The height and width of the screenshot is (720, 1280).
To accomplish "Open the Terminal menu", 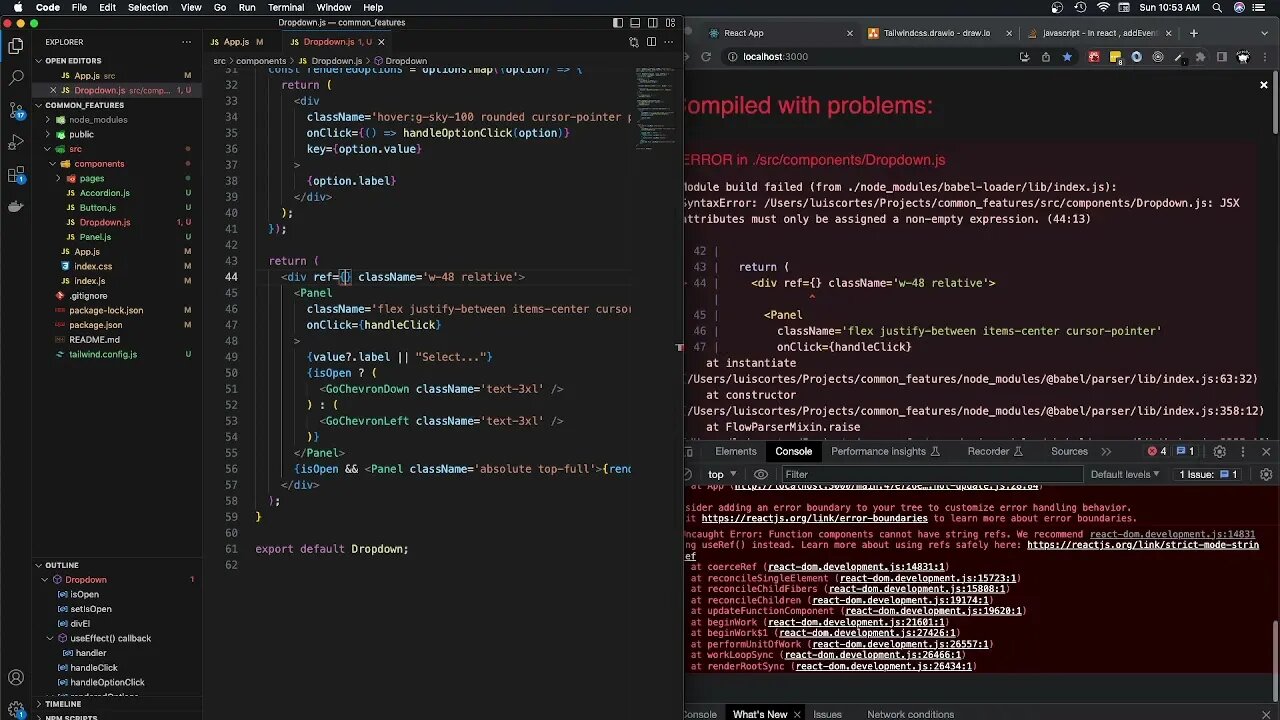I will (286, 7).
